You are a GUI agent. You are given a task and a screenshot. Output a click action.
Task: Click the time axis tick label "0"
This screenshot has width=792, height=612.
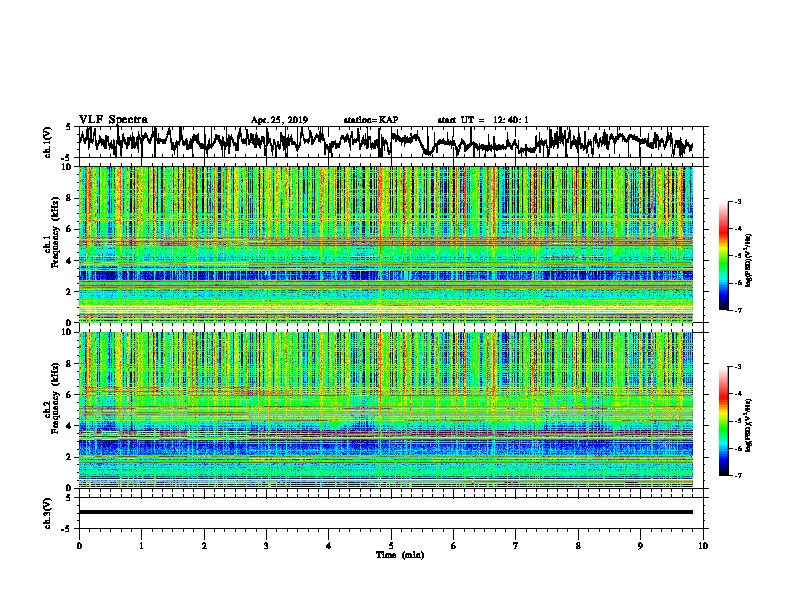(x=79, y=546)
